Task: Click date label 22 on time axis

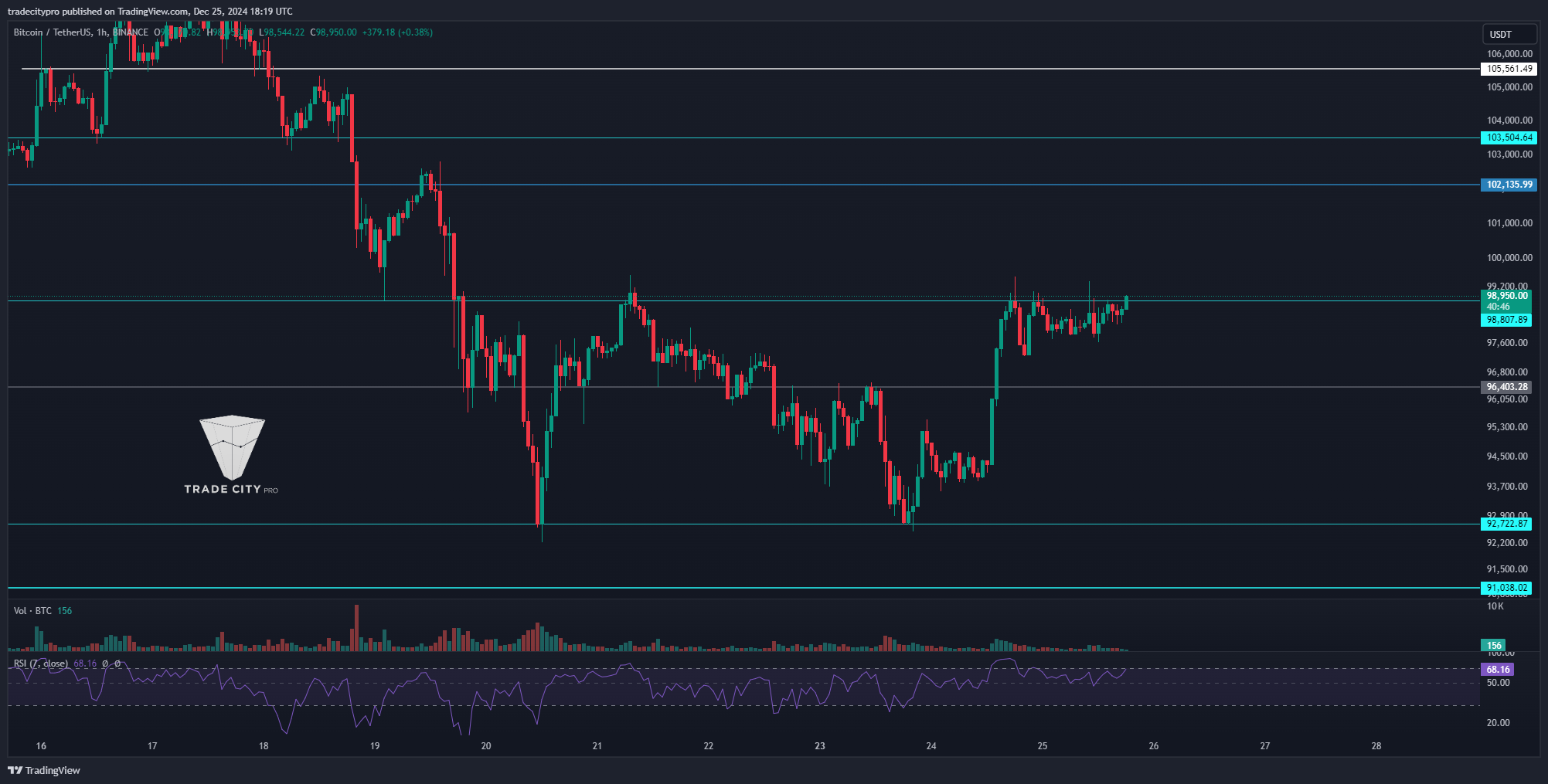Action: click(709, 746)
